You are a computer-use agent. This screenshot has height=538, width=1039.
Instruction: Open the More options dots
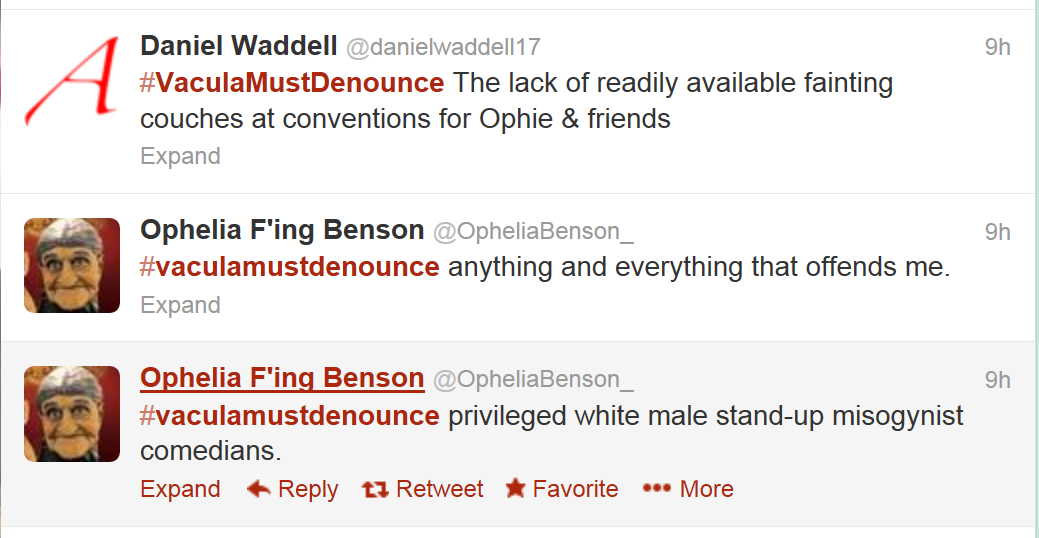(x=656, y=489)
